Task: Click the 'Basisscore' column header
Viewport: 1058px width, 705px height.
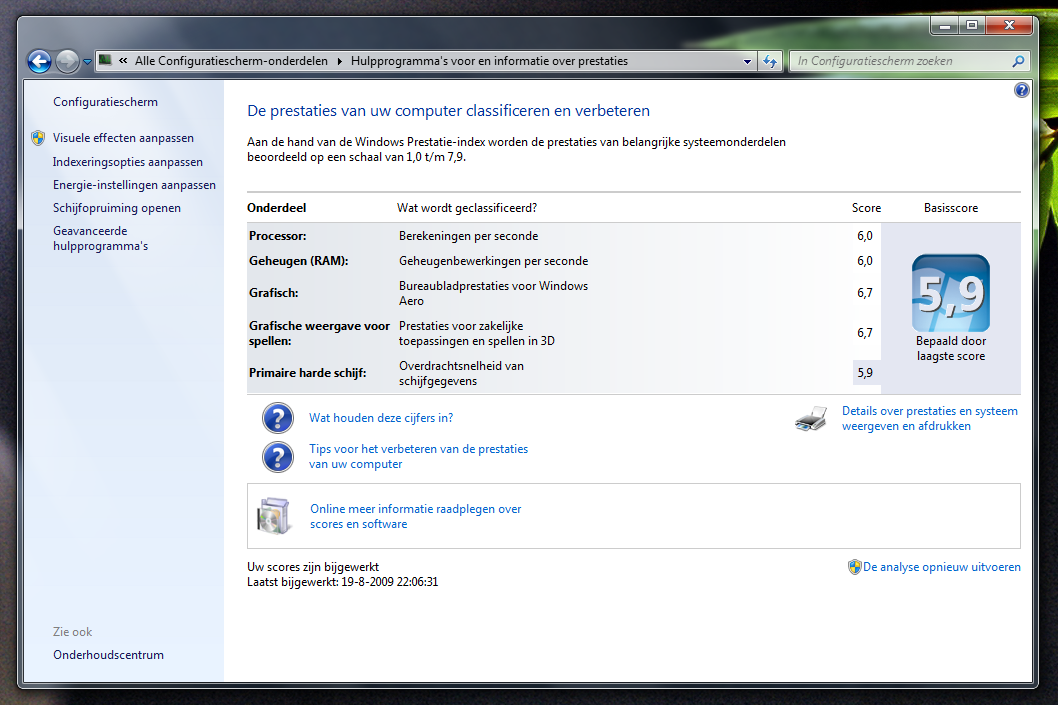Action: point(951,208)
